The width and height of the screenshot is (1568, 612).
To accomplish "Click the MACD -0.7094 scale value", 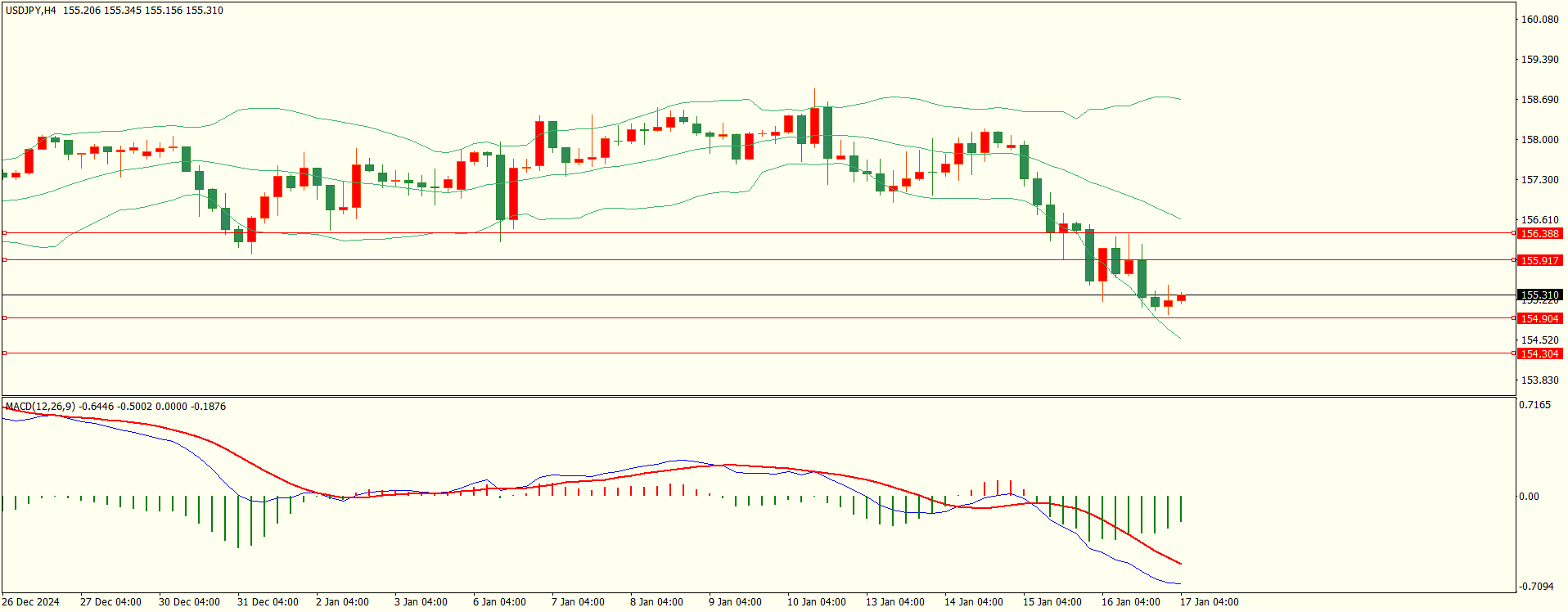I will point(1536,587).
